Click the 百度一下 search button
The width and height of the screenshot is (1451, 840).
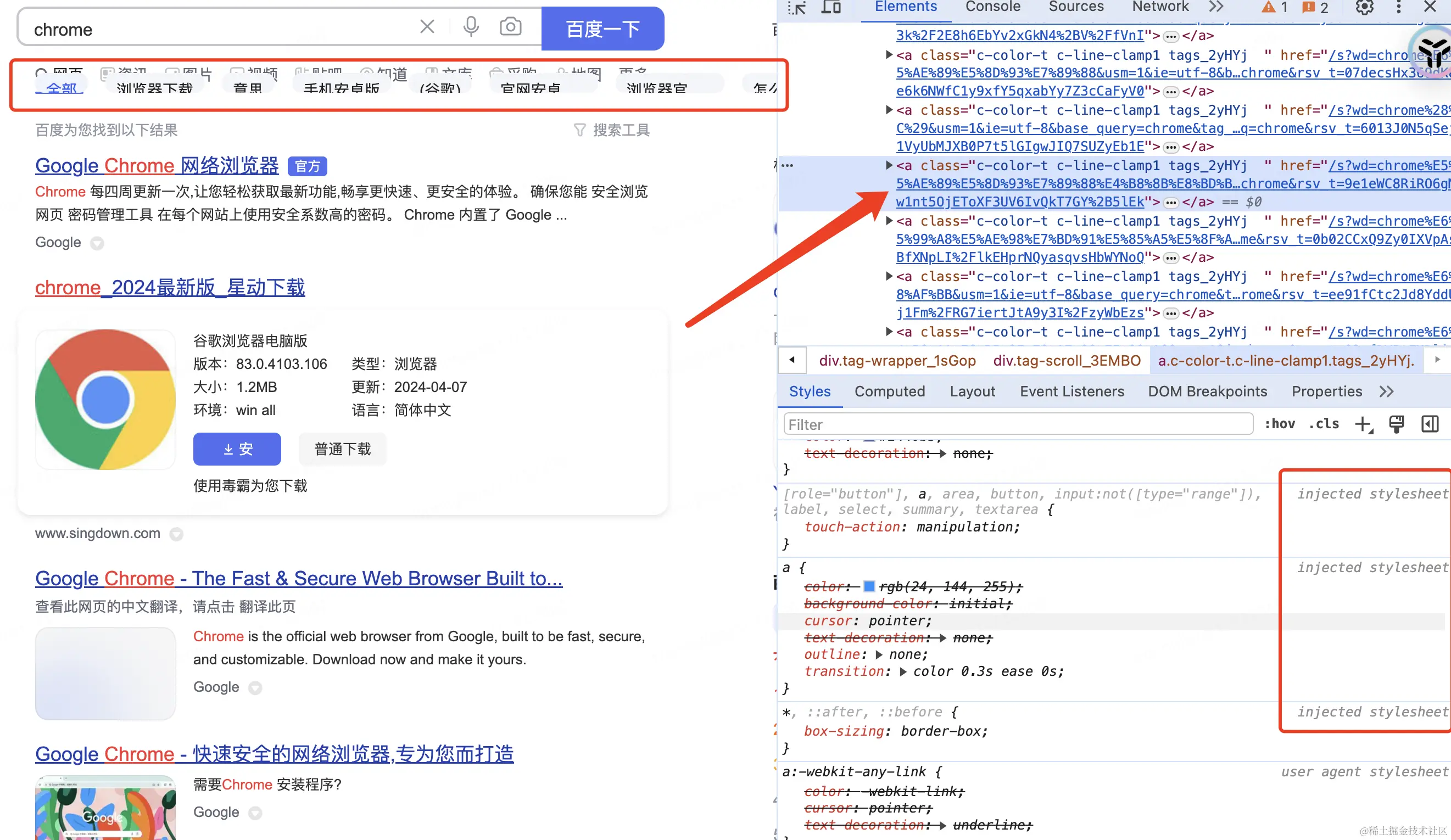pos(602,28)
